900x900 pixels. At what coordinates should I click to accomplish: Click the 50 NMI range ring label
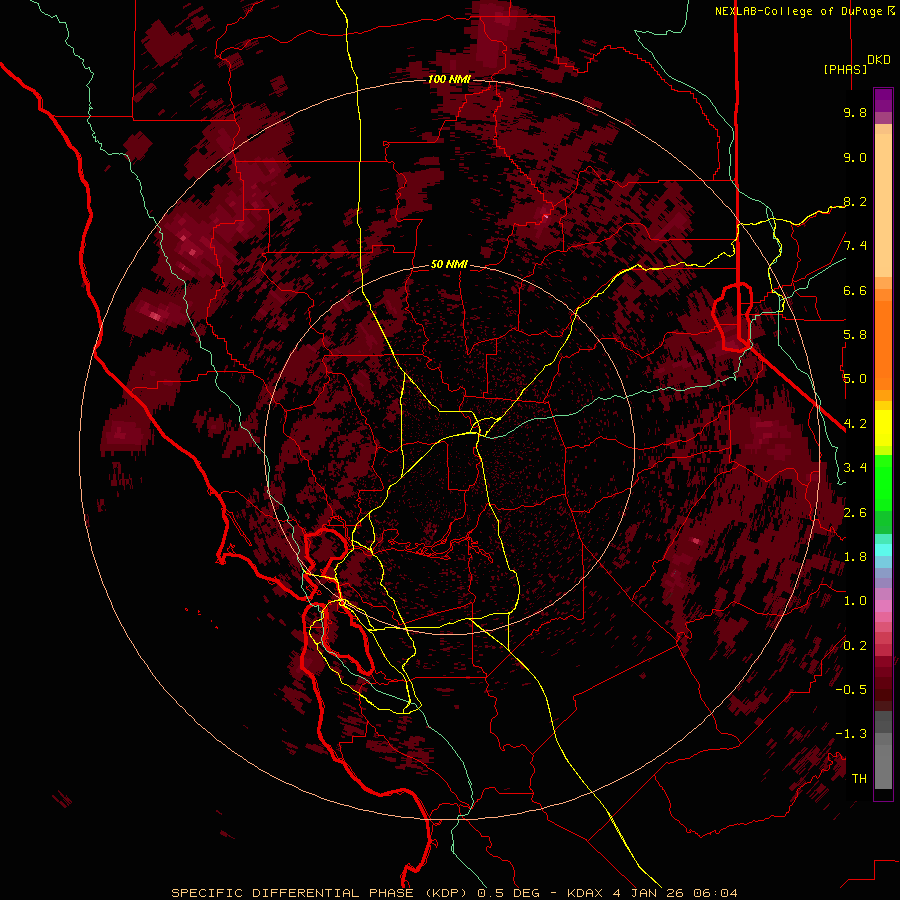coord(449,265)
